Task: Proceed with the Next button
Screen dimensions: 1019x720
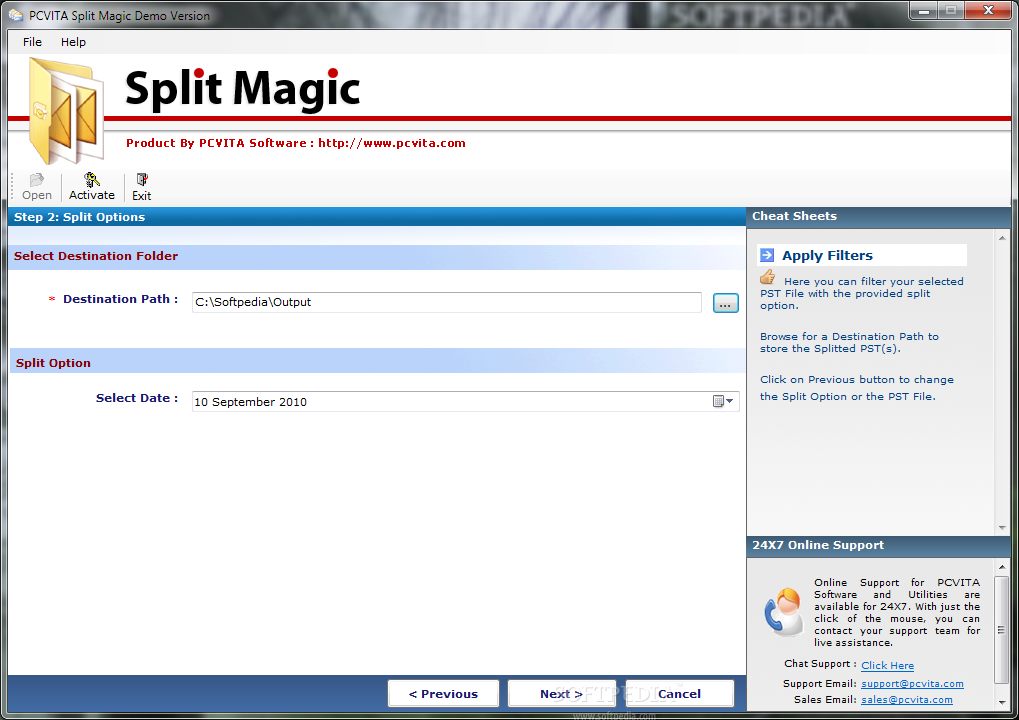Action: point(561,693)
